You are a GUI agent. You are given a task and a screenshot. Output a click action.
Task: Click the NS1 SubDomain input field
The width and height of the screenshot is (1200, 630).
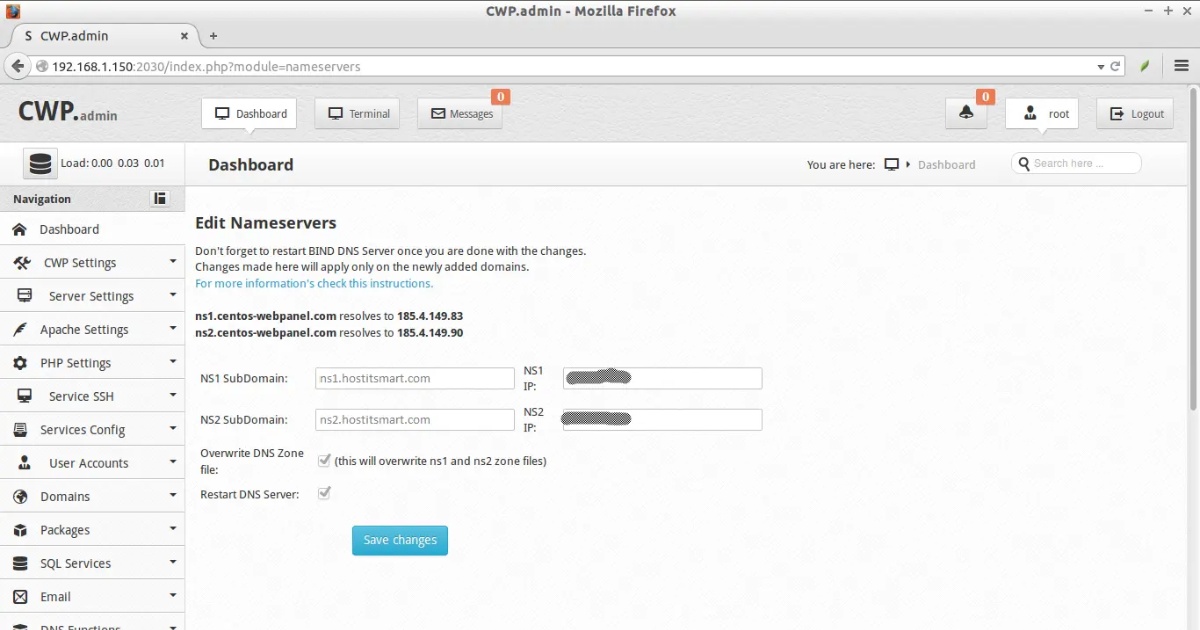(414, 377)
